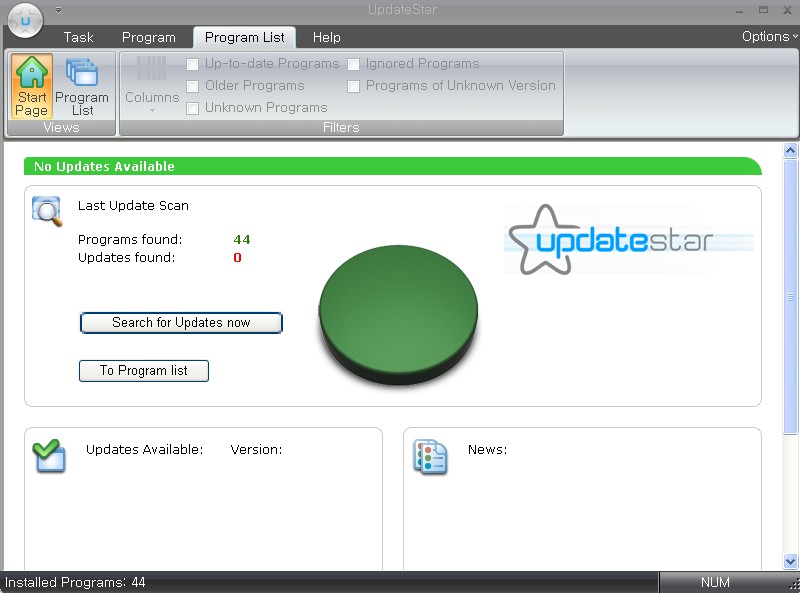Click the NUM indicator in status bar
The width and height of the screenshot is (800, 593).
coord(715,582)
